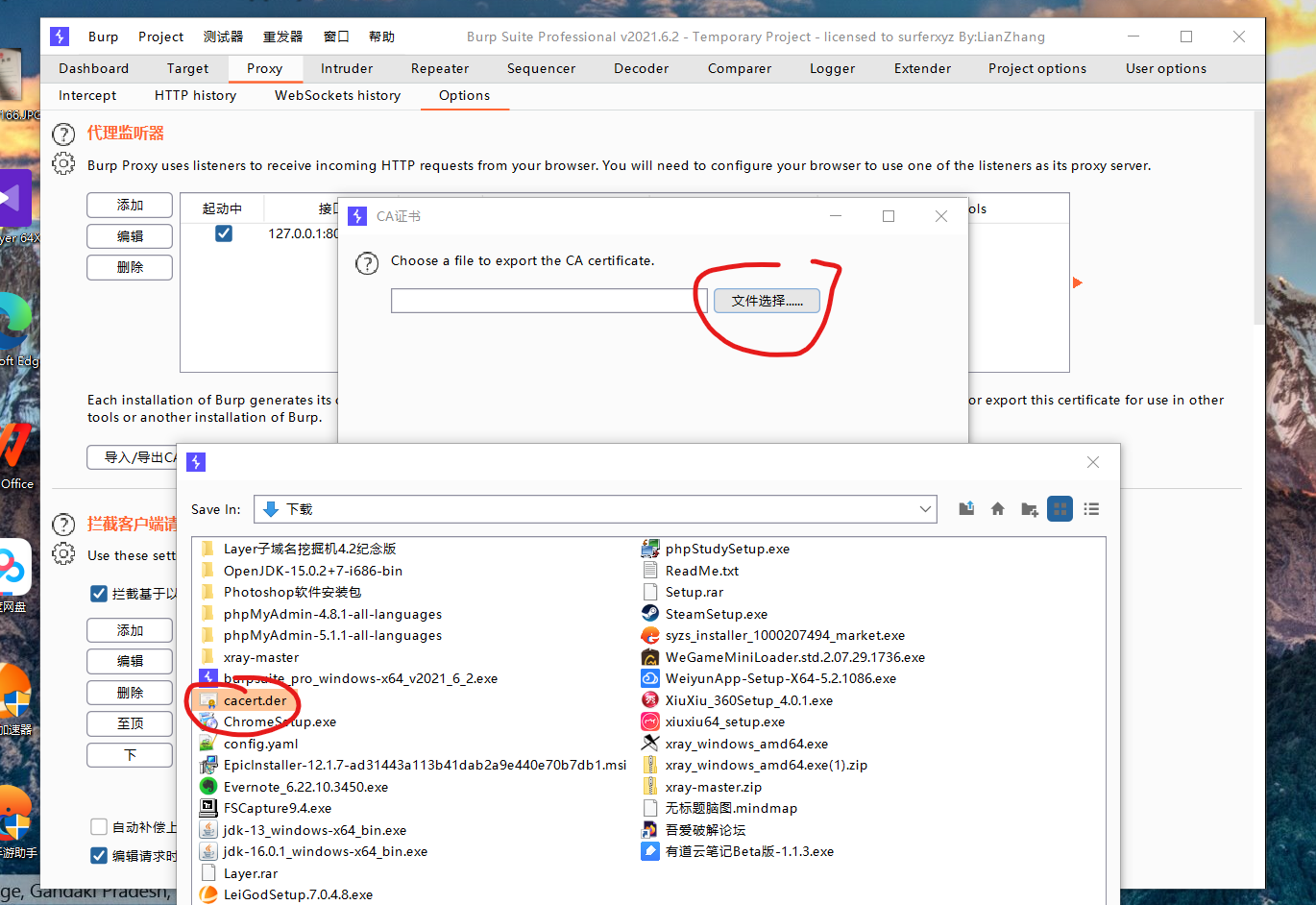
Task: Select syzs_installer_1000207494_market.exe icon
Action: (x=650, y=635)
